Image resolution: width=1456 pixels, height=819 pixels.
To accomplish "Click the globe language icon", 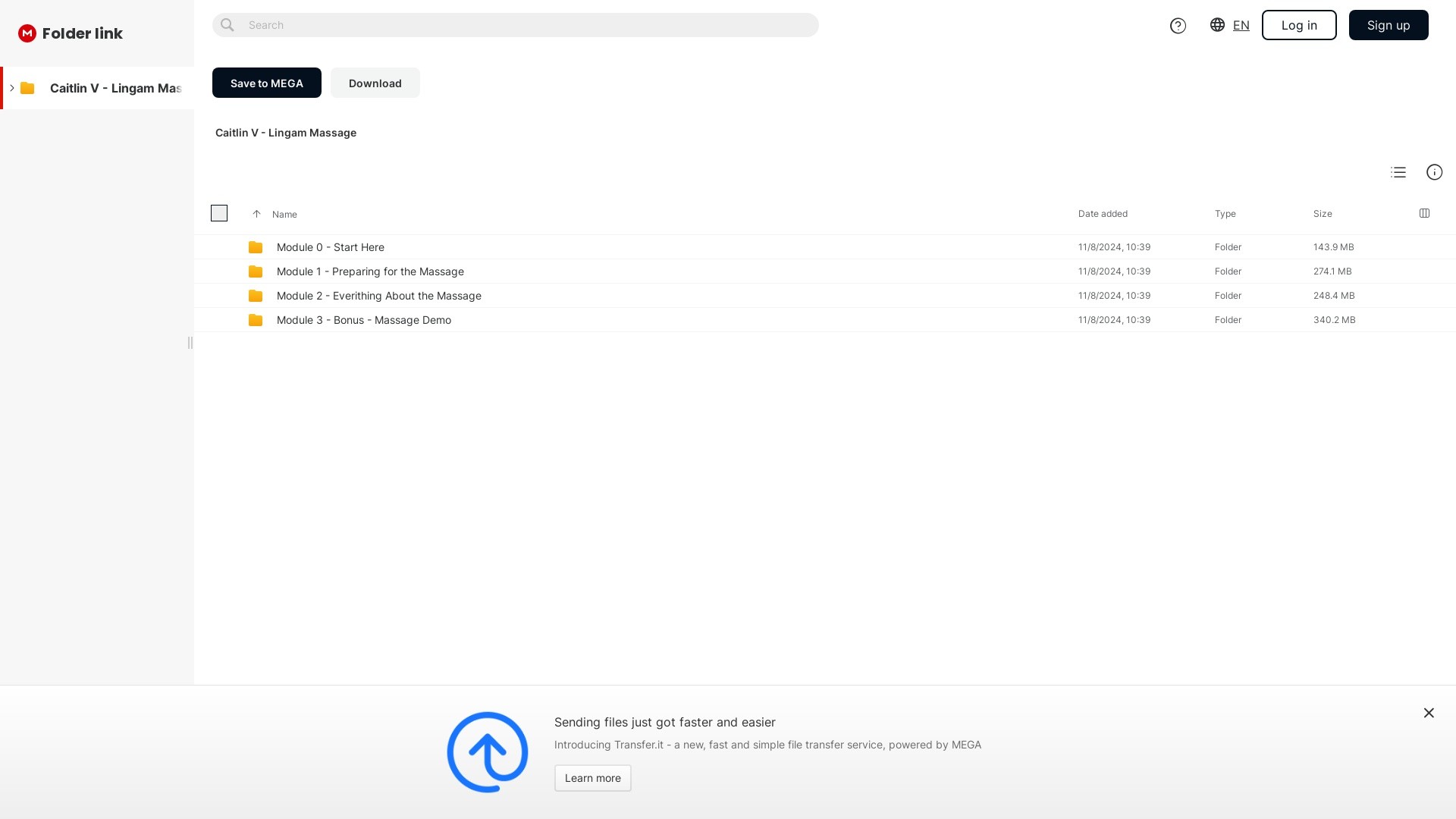I will tap(1217, 25).
